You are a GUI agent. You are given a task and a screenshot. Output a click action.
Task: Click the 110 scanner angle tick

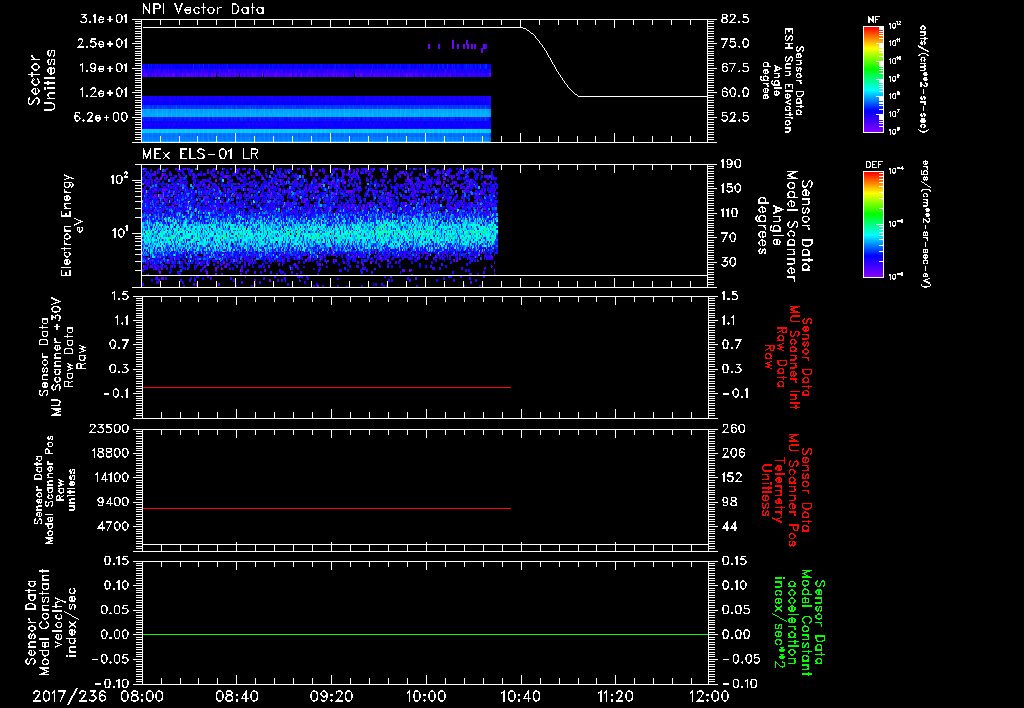tap(732, 213)
